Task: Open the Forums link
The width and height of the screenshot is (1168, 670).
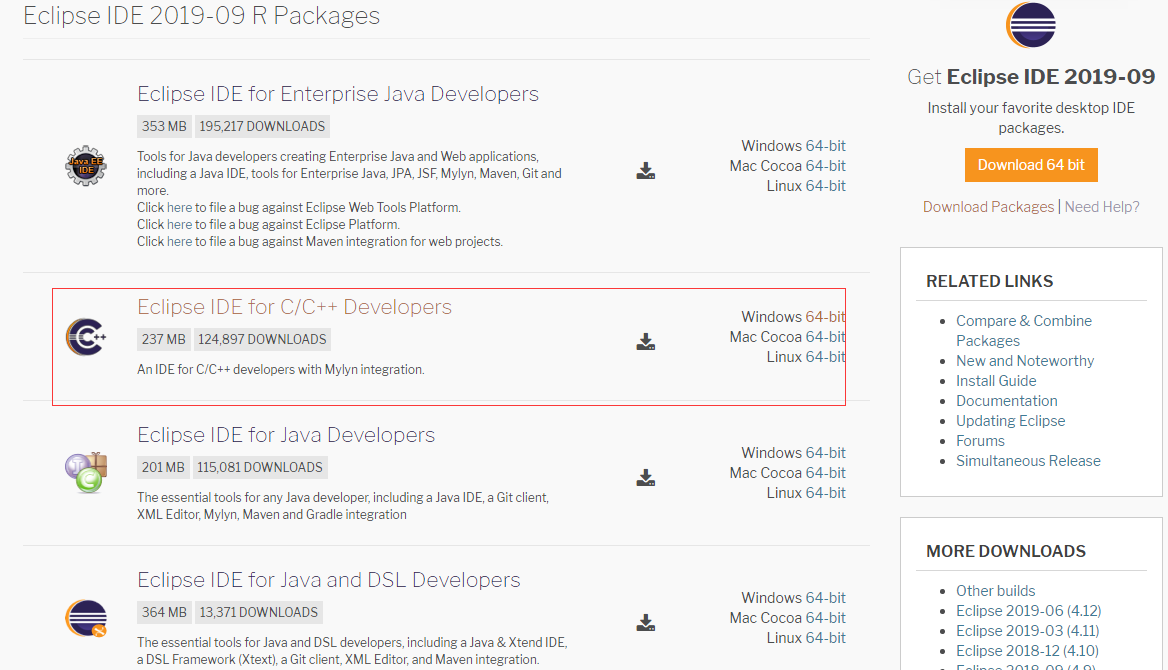Action: [980, 441]
